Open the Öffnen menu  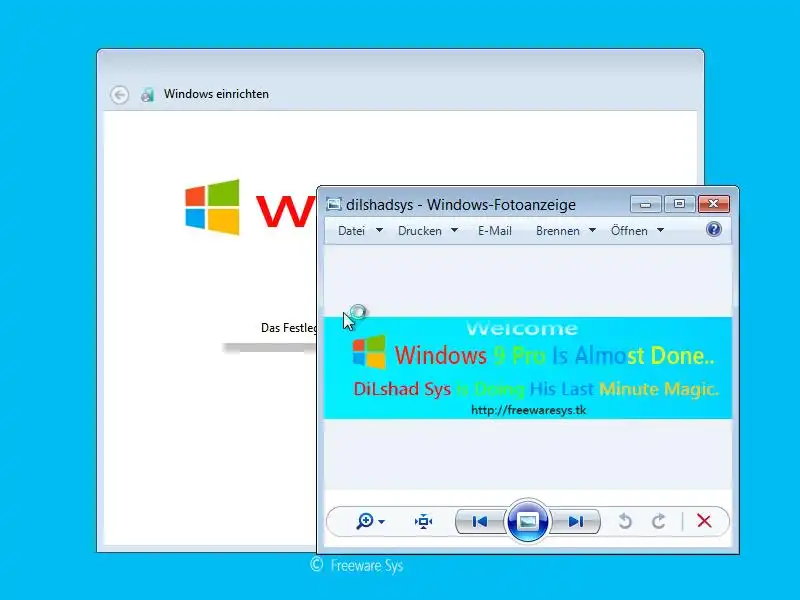tap(629, 231)
